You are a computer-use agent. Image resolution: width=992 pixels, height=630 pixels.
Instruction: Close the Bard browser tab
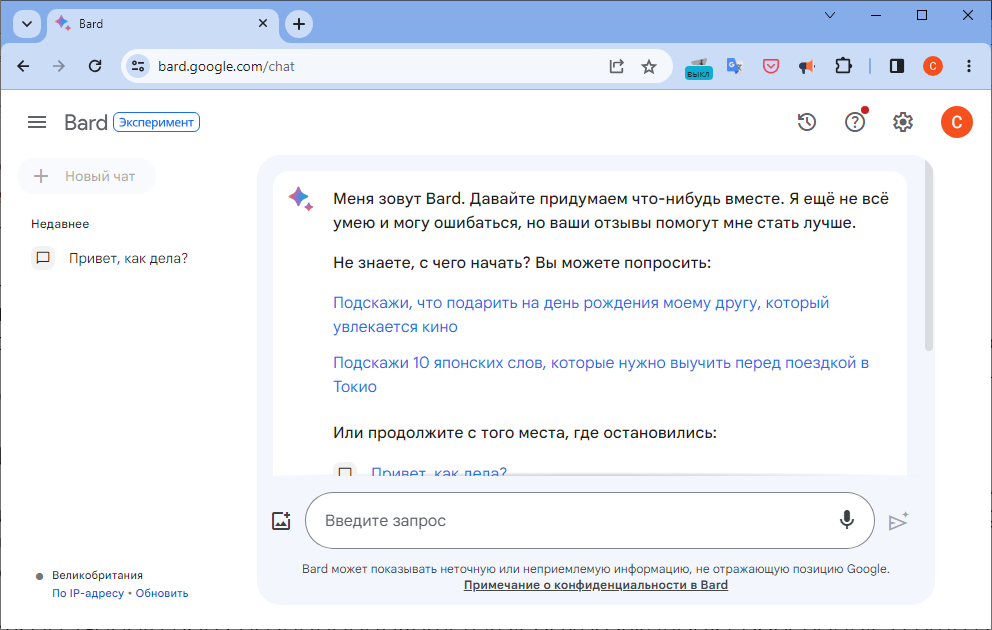263,23
